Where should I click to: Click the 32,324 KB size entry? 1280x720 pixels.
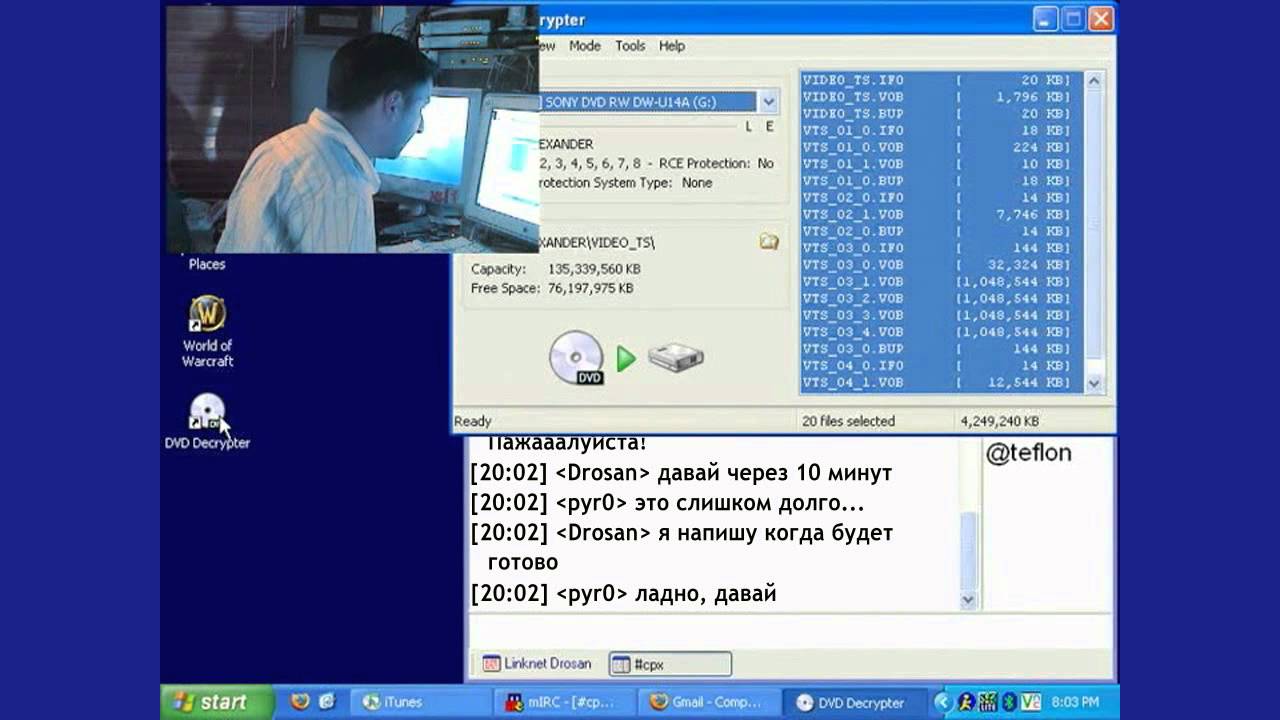pos(1013,265)
